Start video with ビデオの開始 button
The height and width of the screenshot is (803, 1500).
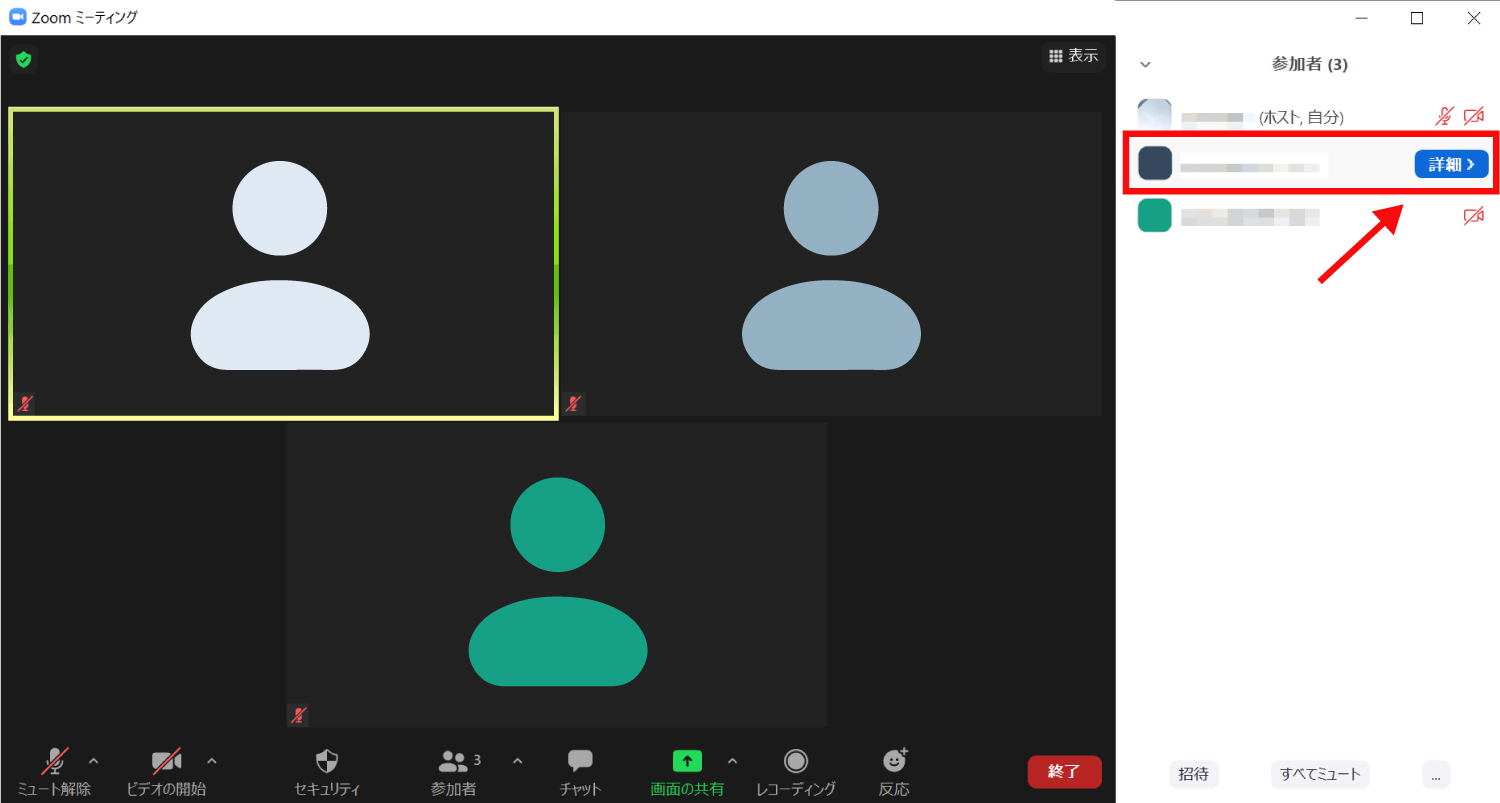click(x=166, y=772)
